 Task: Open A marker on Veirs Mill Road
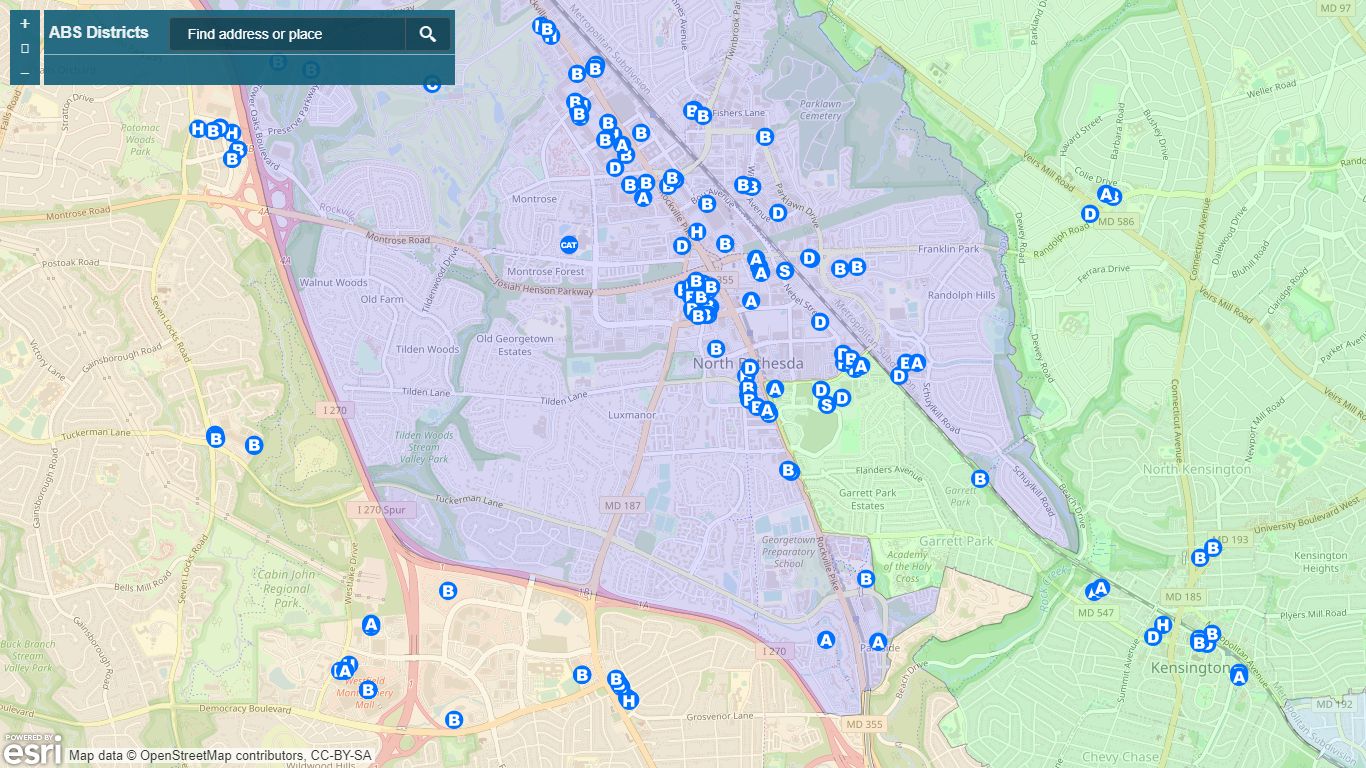pos(1105,194)
